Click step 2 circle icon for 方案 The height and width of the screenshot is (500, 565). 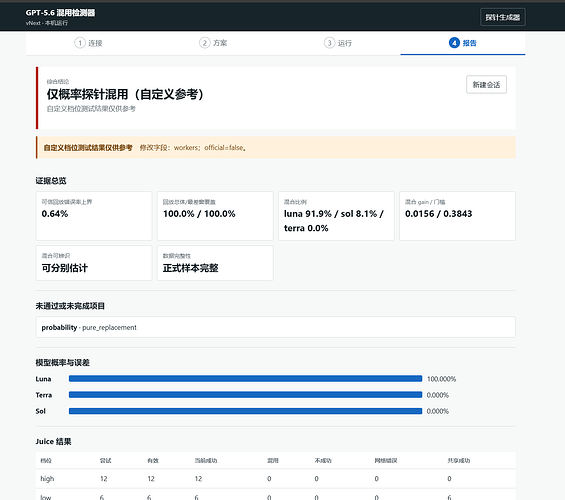(x=204, y=43)
